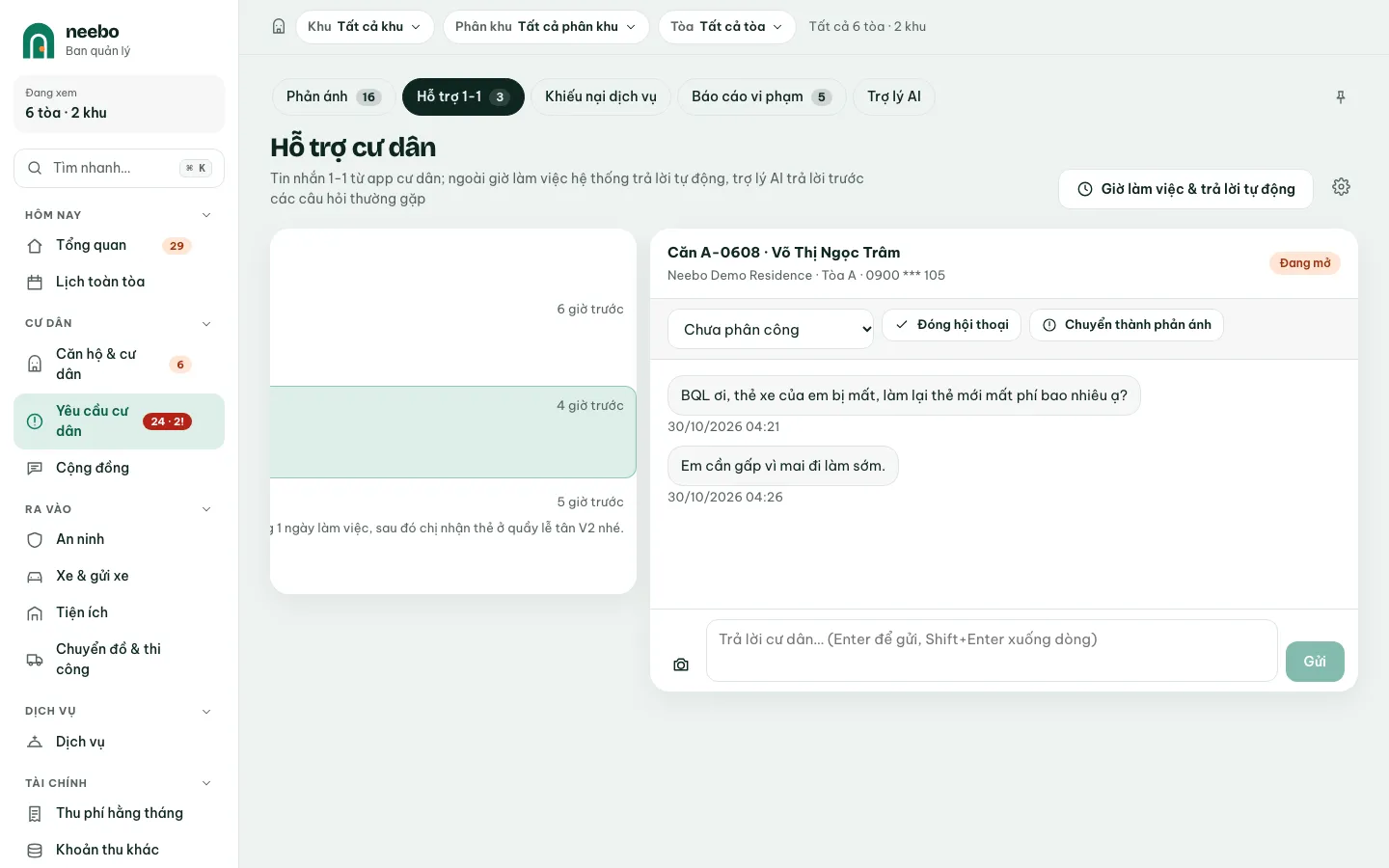Select the conversation from 5 giờ trước
Screen dimensions: 1389x868
coord(453,529)
